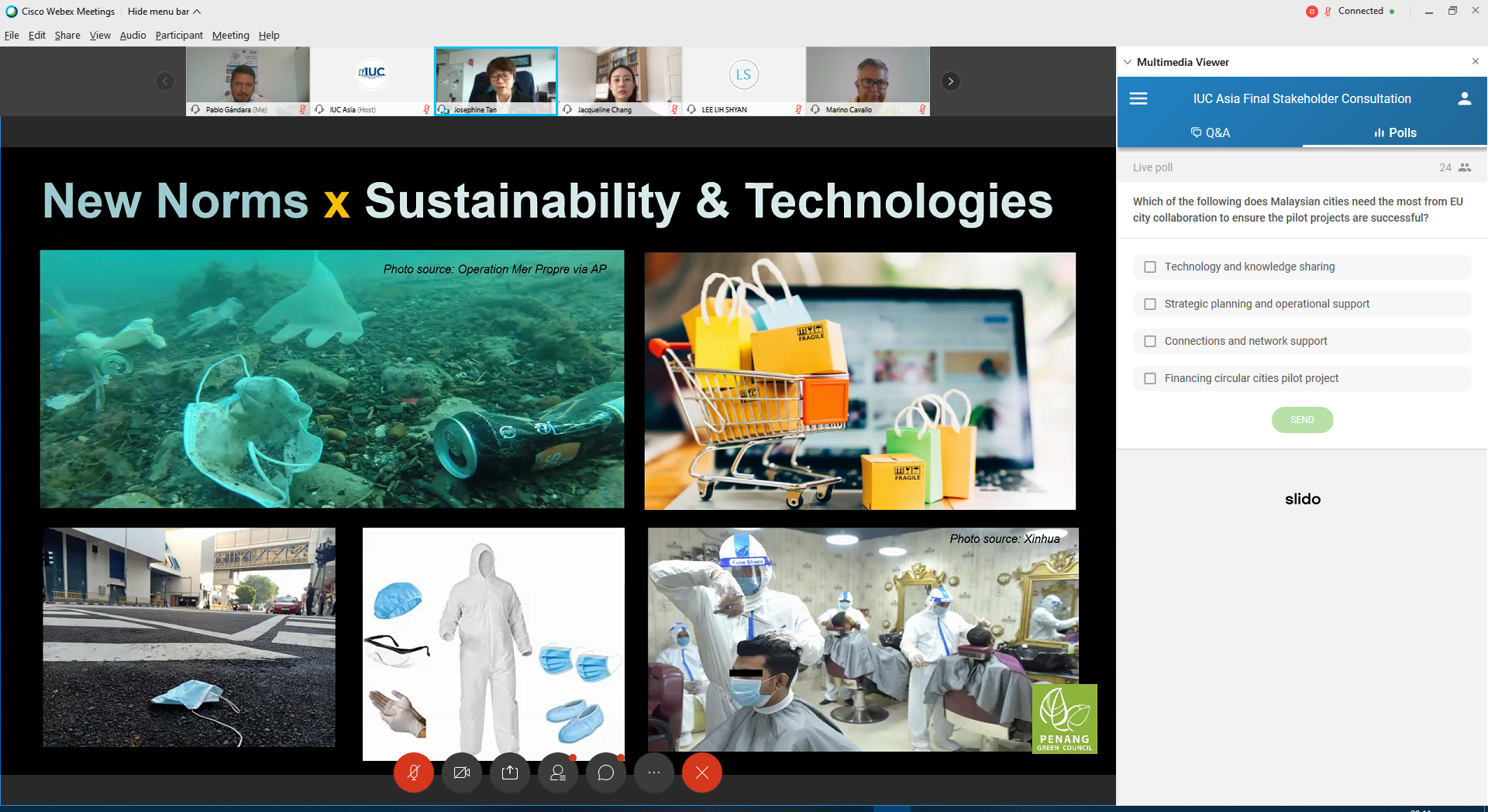Open the chat panel
Viewport: 1488px width, 812px height.
click(x=606, y=772)
